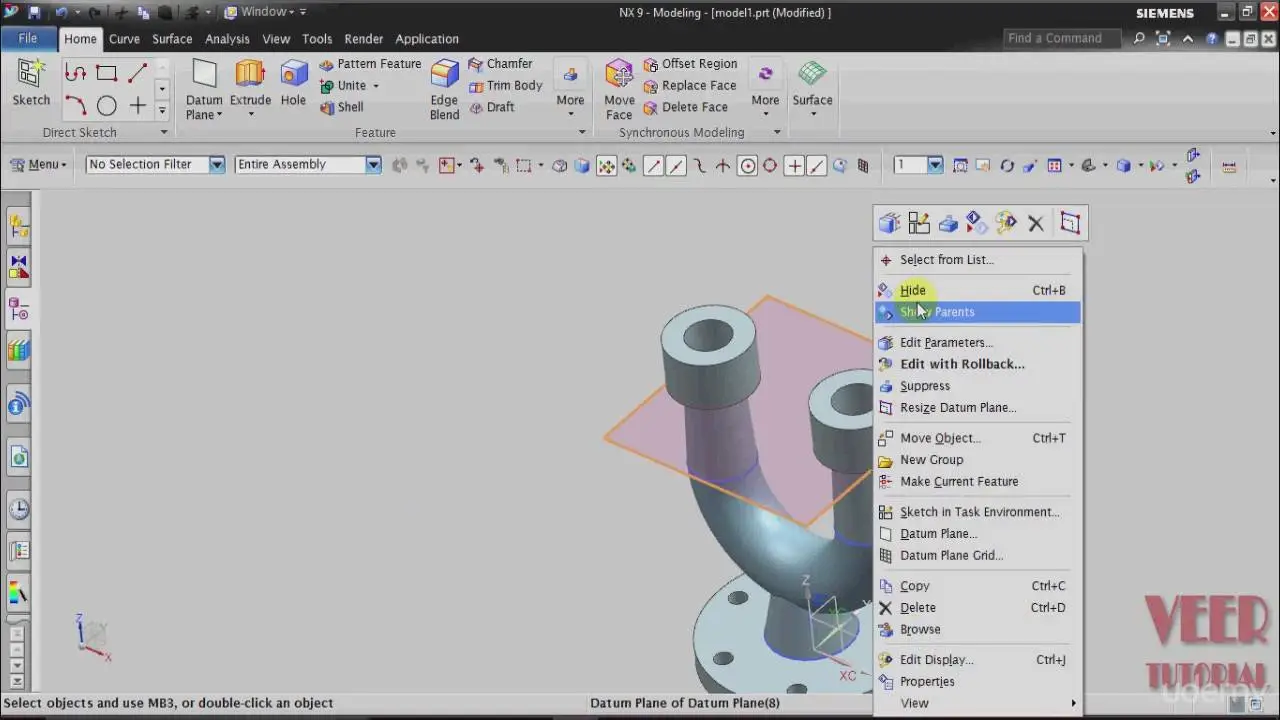This screenshot has height=720, width=1280.
Task: Choose Delete in the context menu
Action: point(978,608)
